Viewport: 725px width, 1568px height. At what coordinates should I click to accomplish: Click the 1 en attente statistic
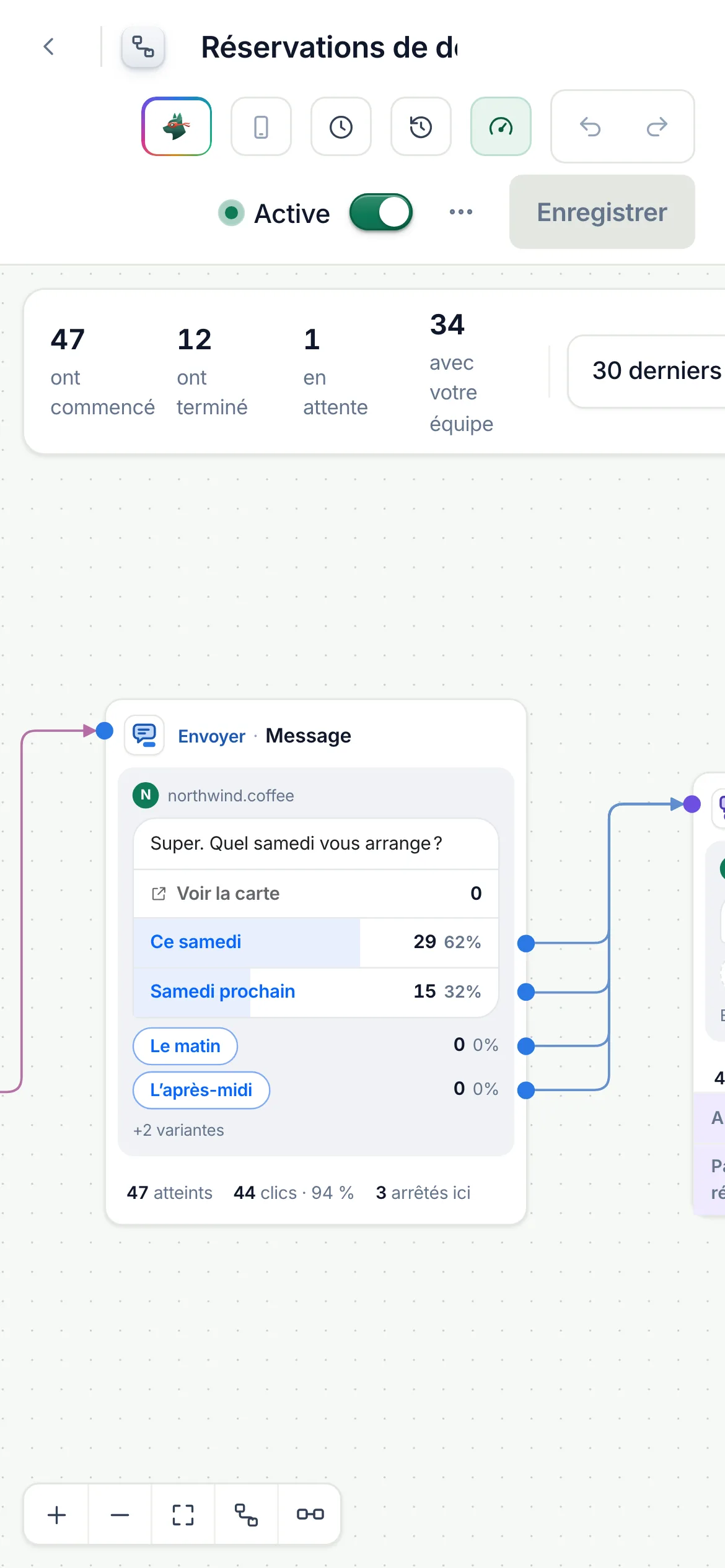(x=335, y=372)
